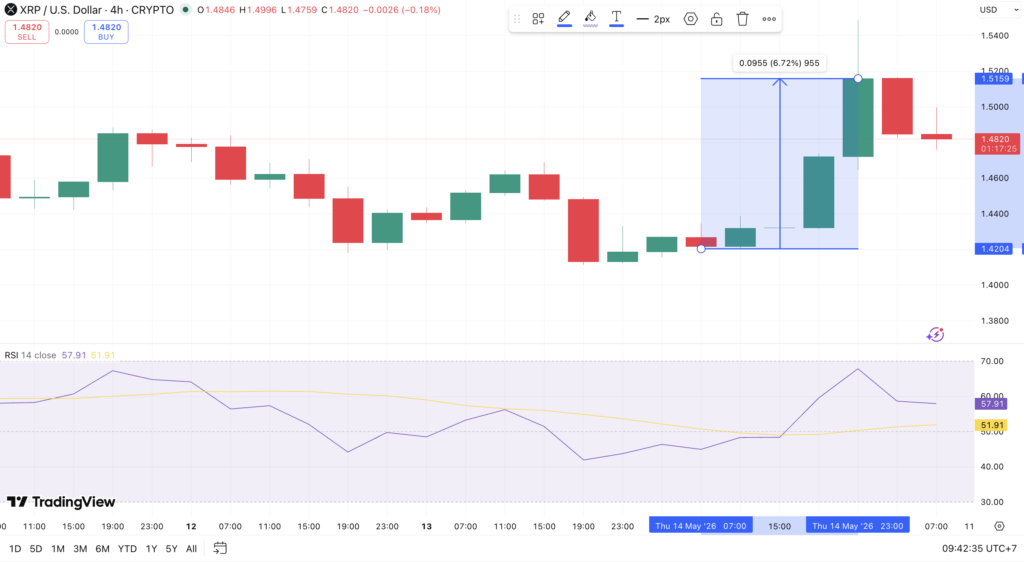This screenshot has height=562, width=1024.
Task: Select the measurement start point handle at 1.4204
Action: point(701,249)
